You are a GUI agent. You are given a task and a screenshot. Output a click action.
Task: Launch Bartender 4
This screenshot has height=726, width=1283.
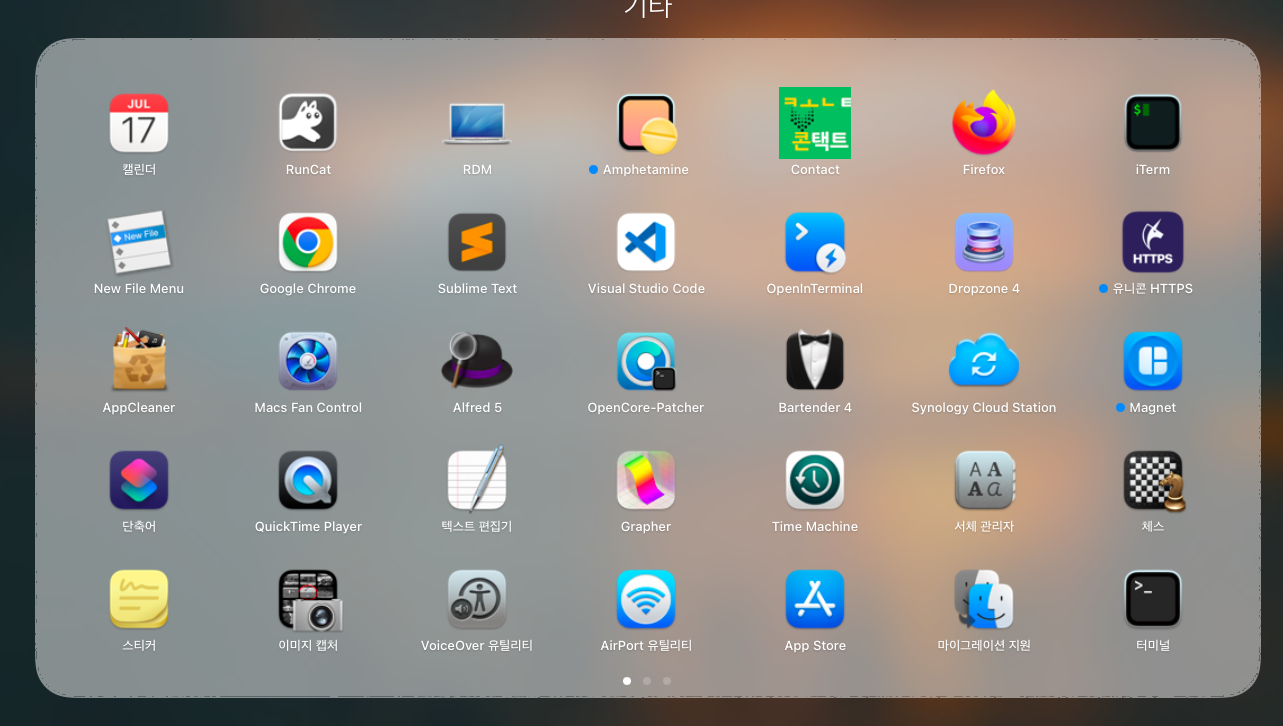tap(815, 361)
